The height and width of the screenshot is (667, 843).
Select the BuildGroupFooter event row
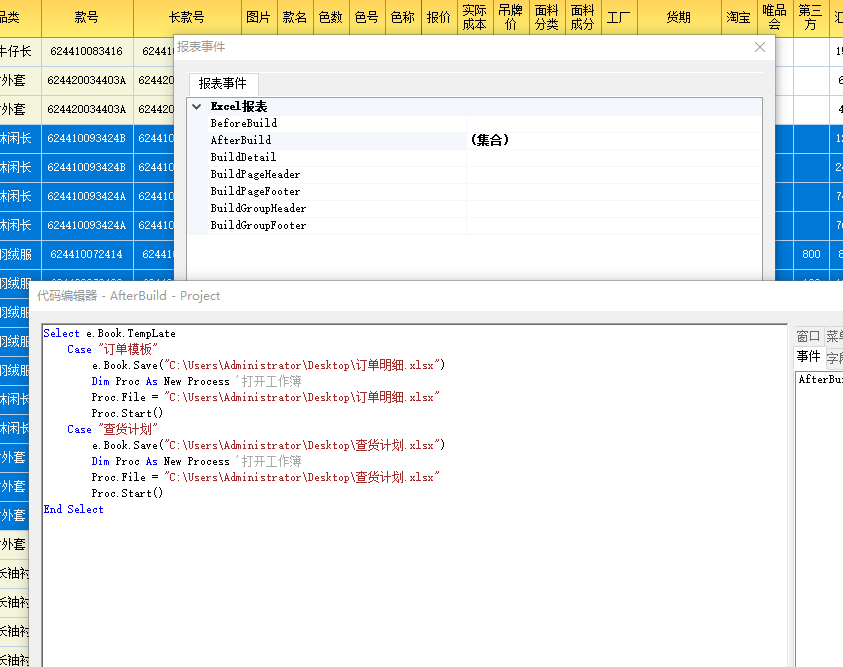(475, 226)
